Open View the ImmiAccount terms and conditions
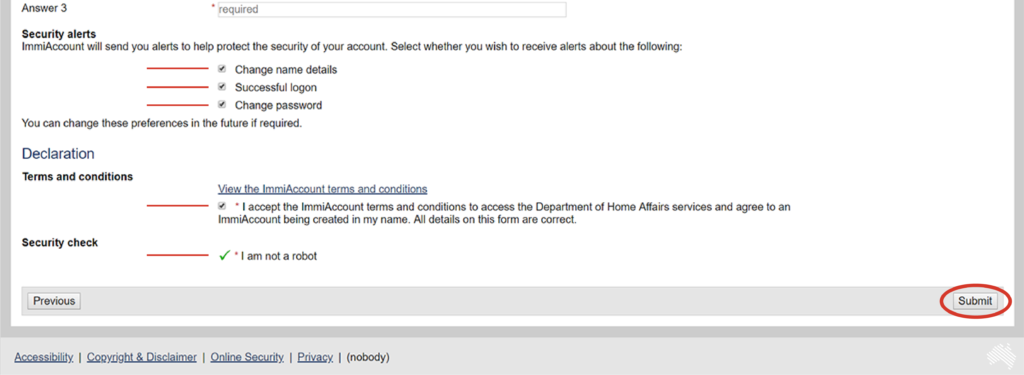 (x=323, y=189)
